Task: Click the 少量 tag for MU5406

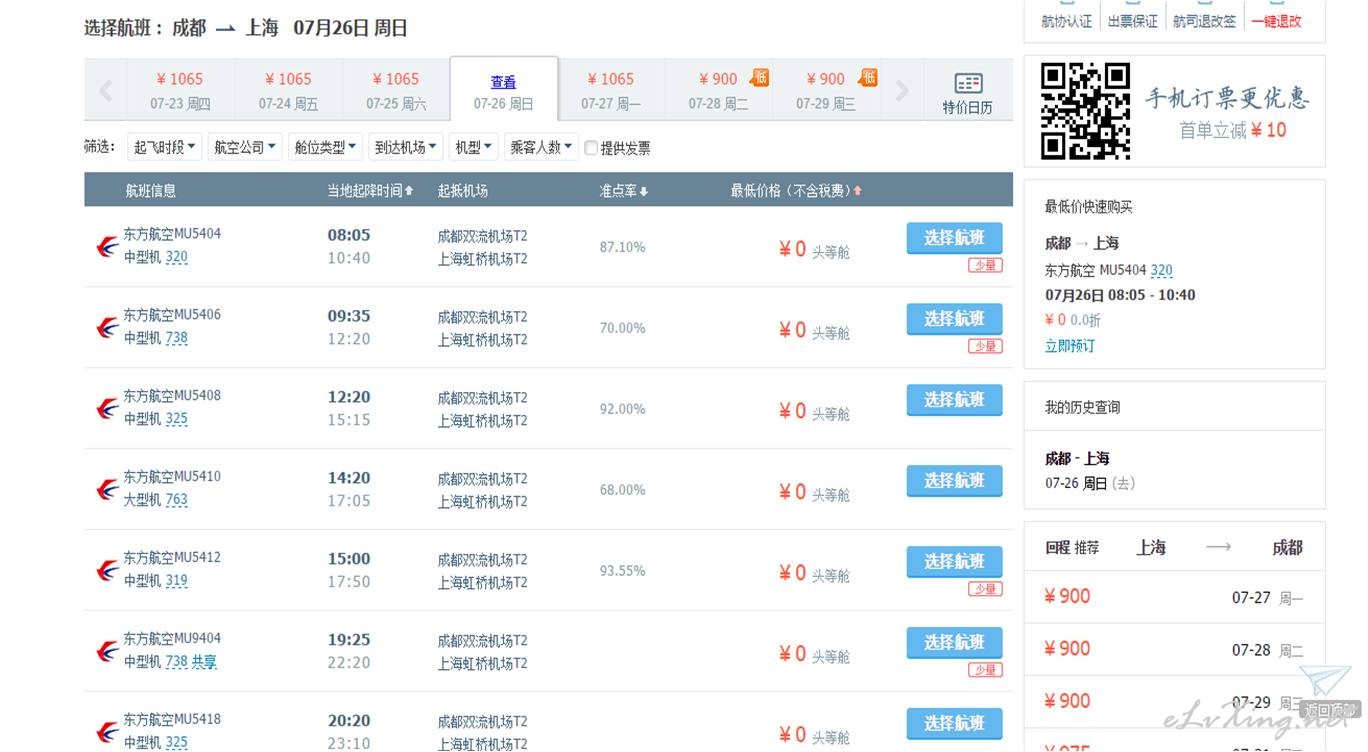Action: 985,346
